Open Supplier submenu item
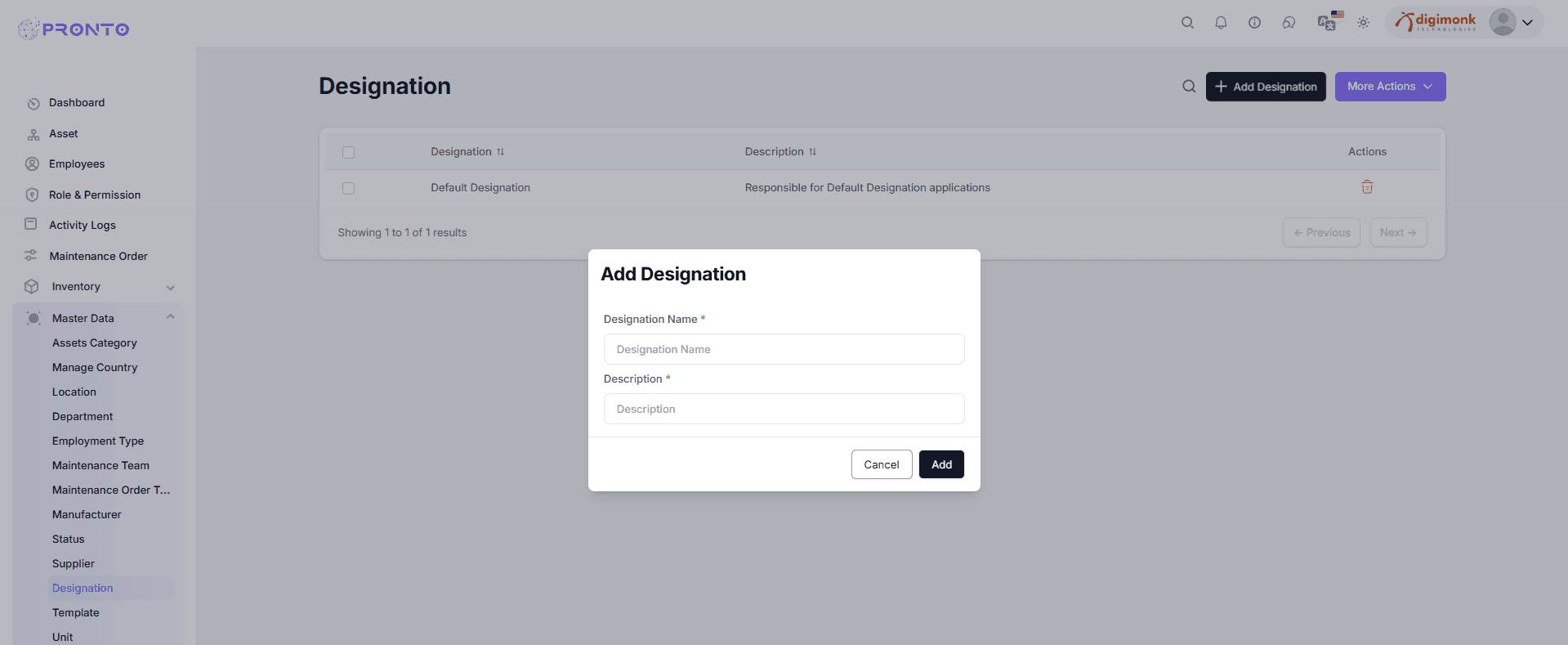Image resolution: width=1568 pixels, height=645 pixels. click(x=74, y=564)
